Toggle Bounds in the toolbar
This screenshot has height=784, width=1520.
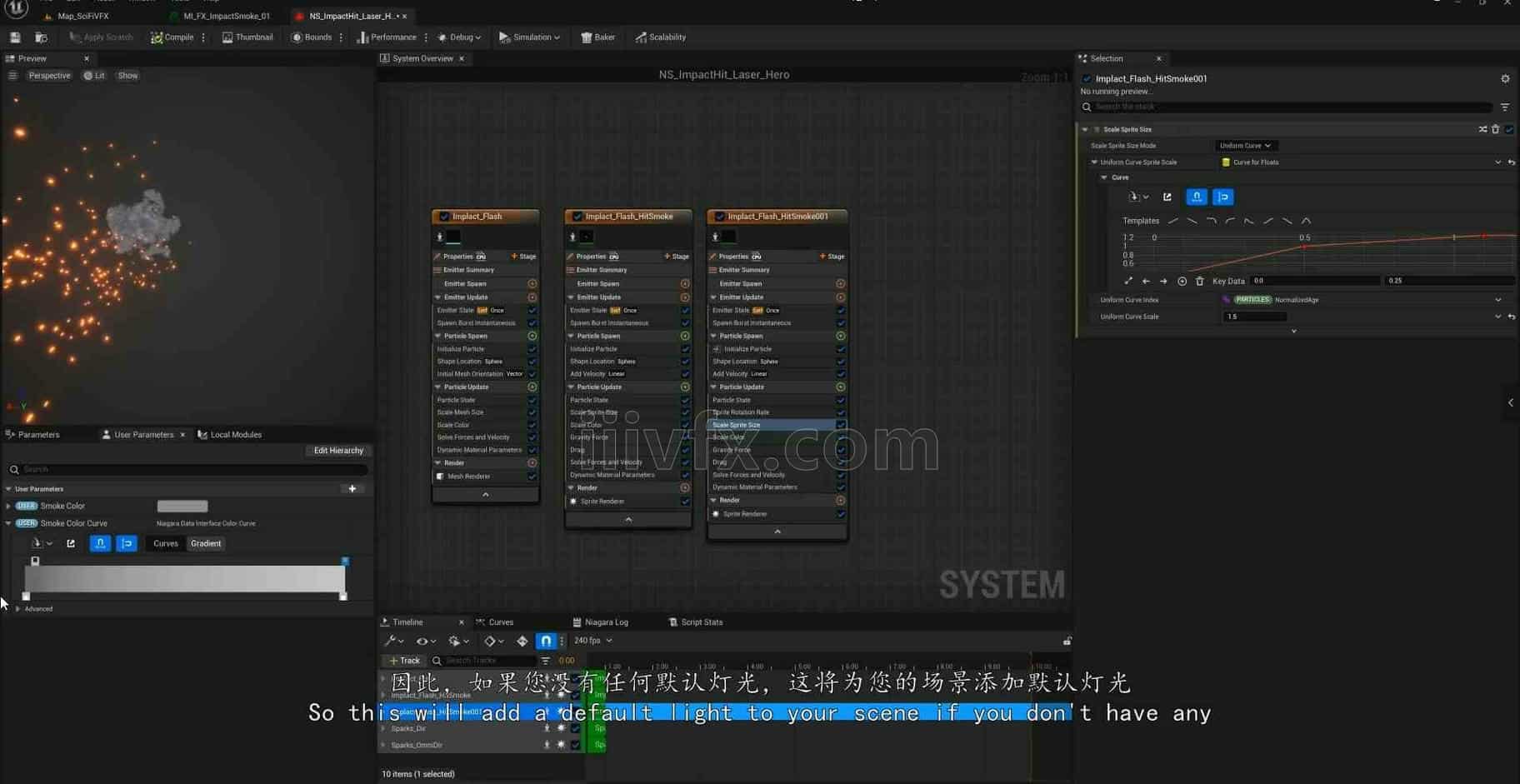(x=312, y=37)
